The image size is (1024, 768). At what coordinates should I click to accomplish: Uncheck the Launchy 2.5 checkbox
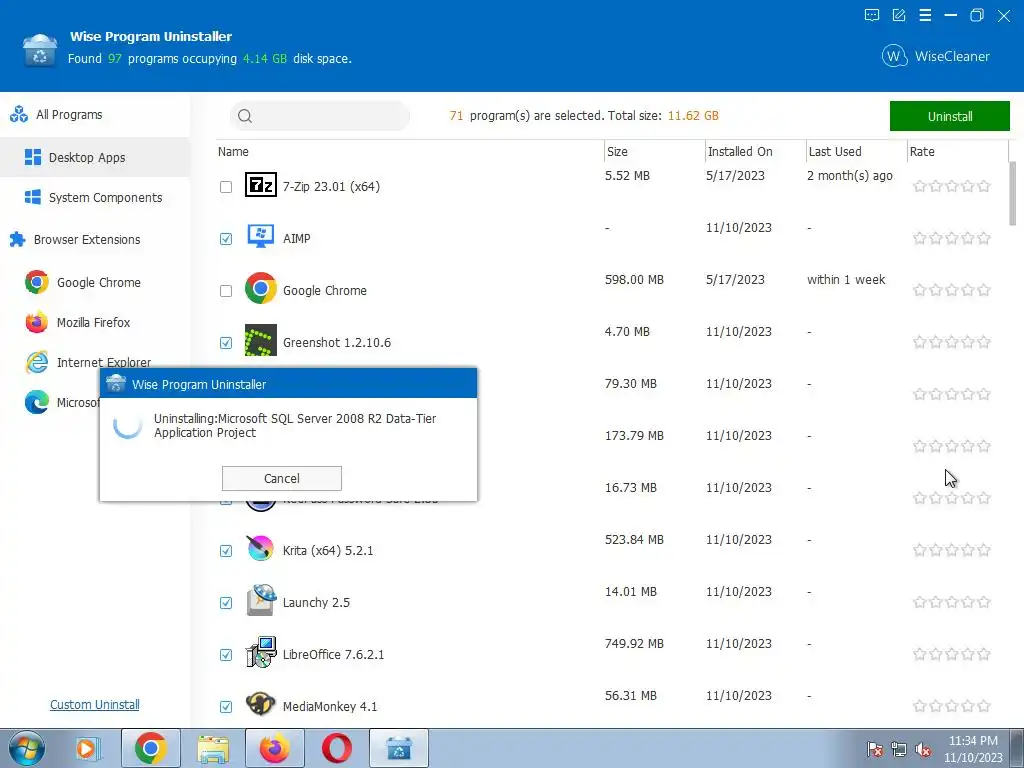click(x=226, y=603)
